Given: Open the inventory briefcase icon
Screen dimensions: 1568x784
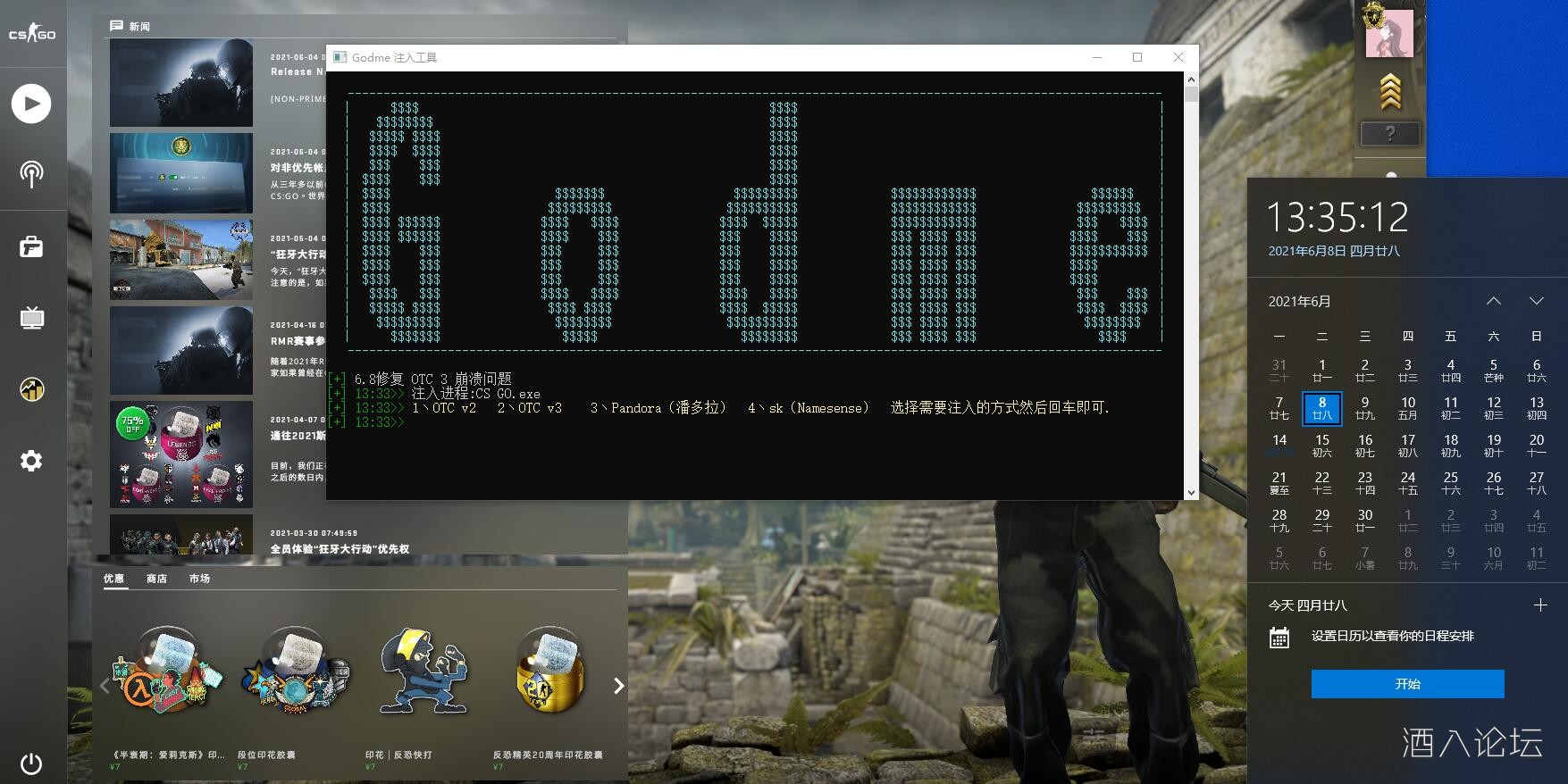Looking at the screenshot, I should coord(31,246).
